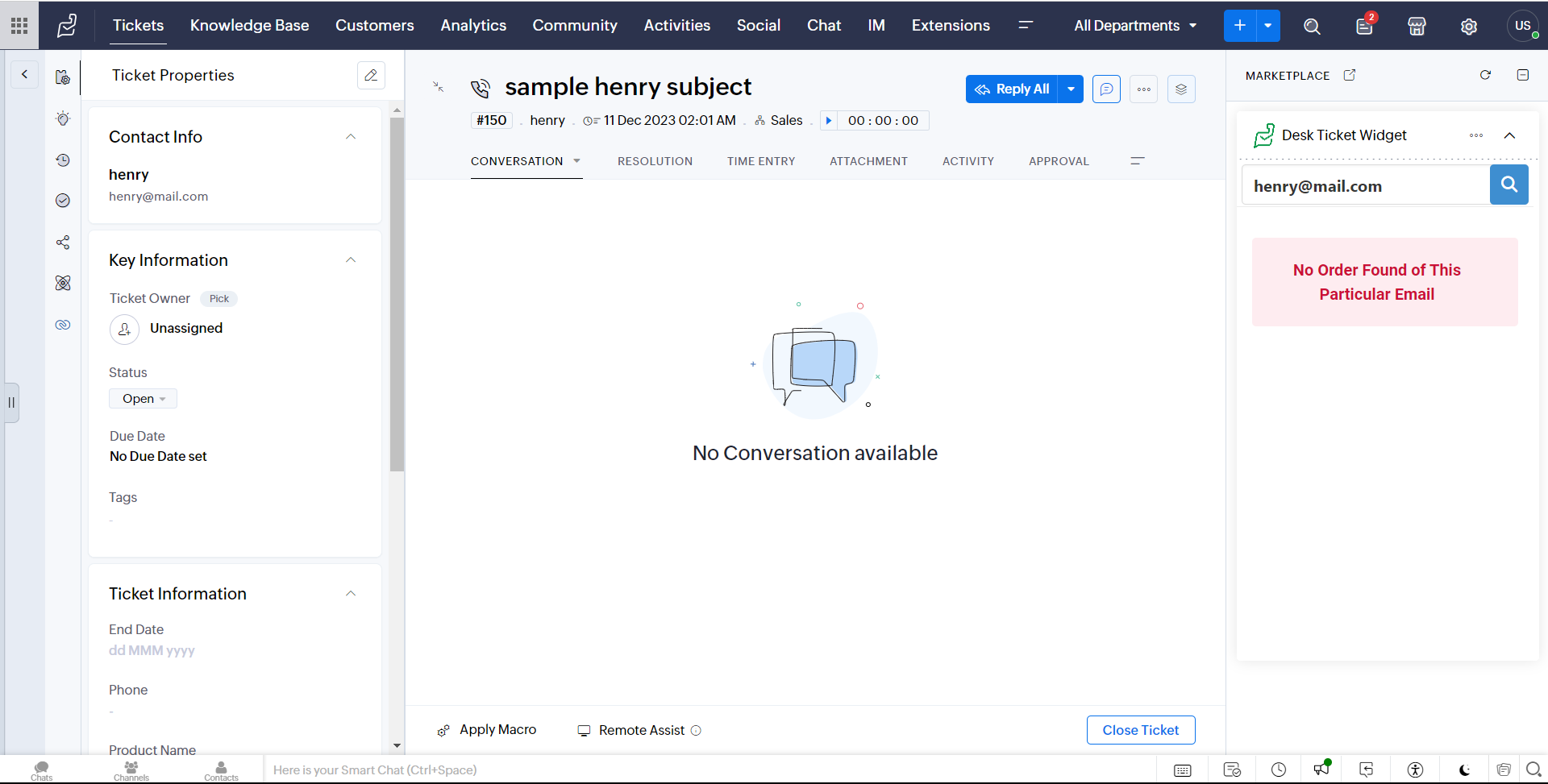Search order by email in Desk Ticket Widget
Viewport: 1548px width, 784px height.
pyautogui.click(x=1508, y=185)
